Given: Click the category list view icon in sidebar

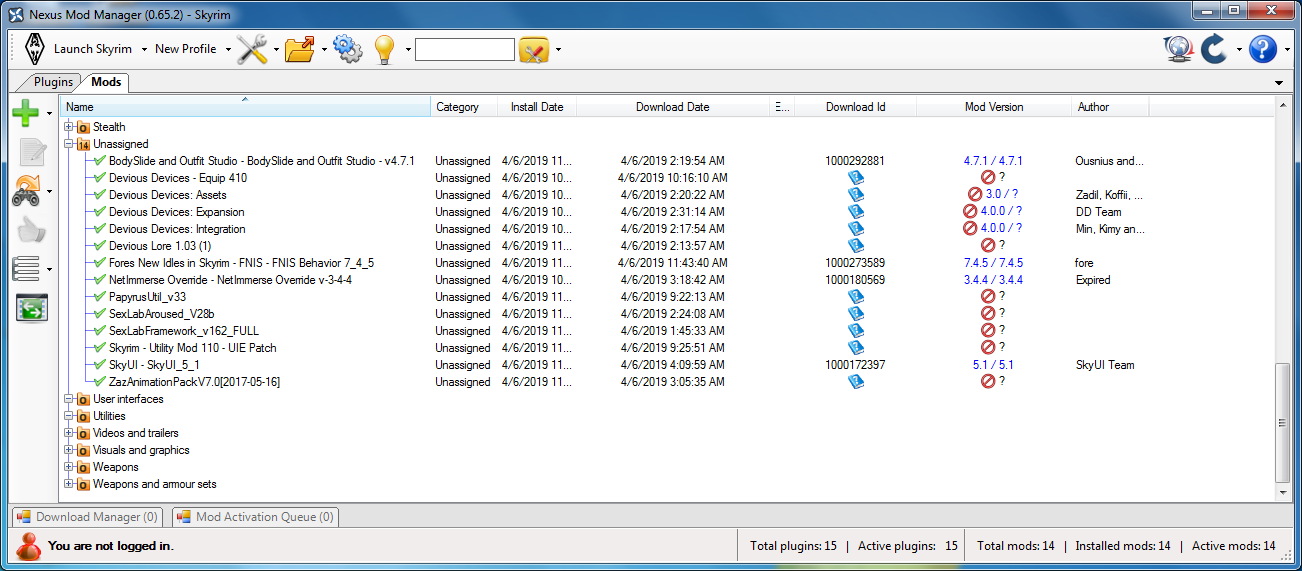Looking at the screenshot, I should 26,269.
